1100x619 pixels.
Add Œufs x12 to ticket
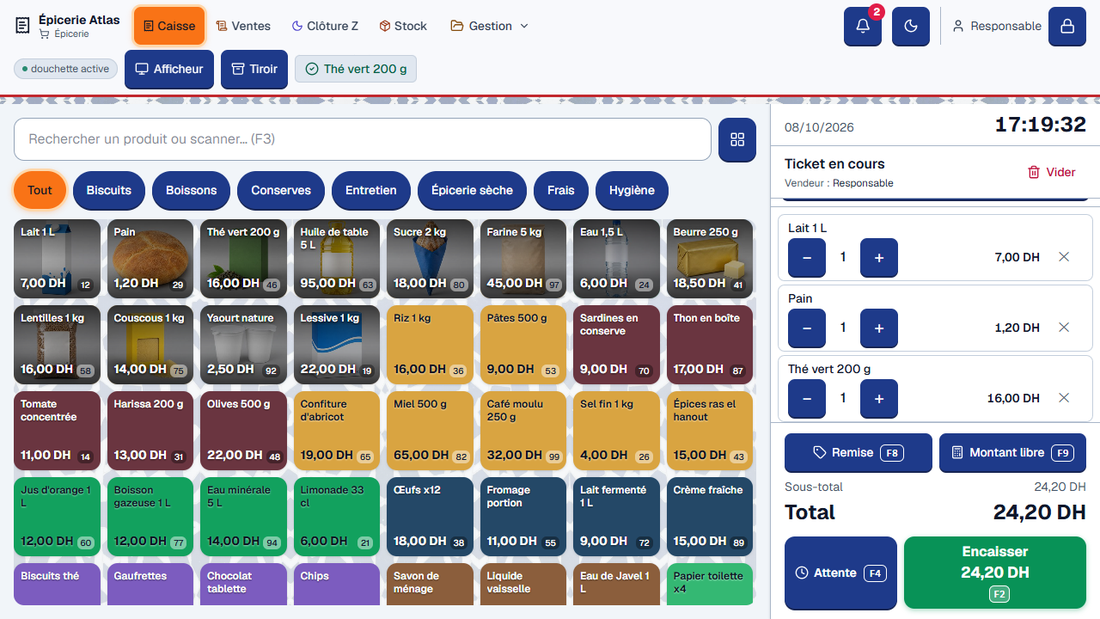(430, 517)
